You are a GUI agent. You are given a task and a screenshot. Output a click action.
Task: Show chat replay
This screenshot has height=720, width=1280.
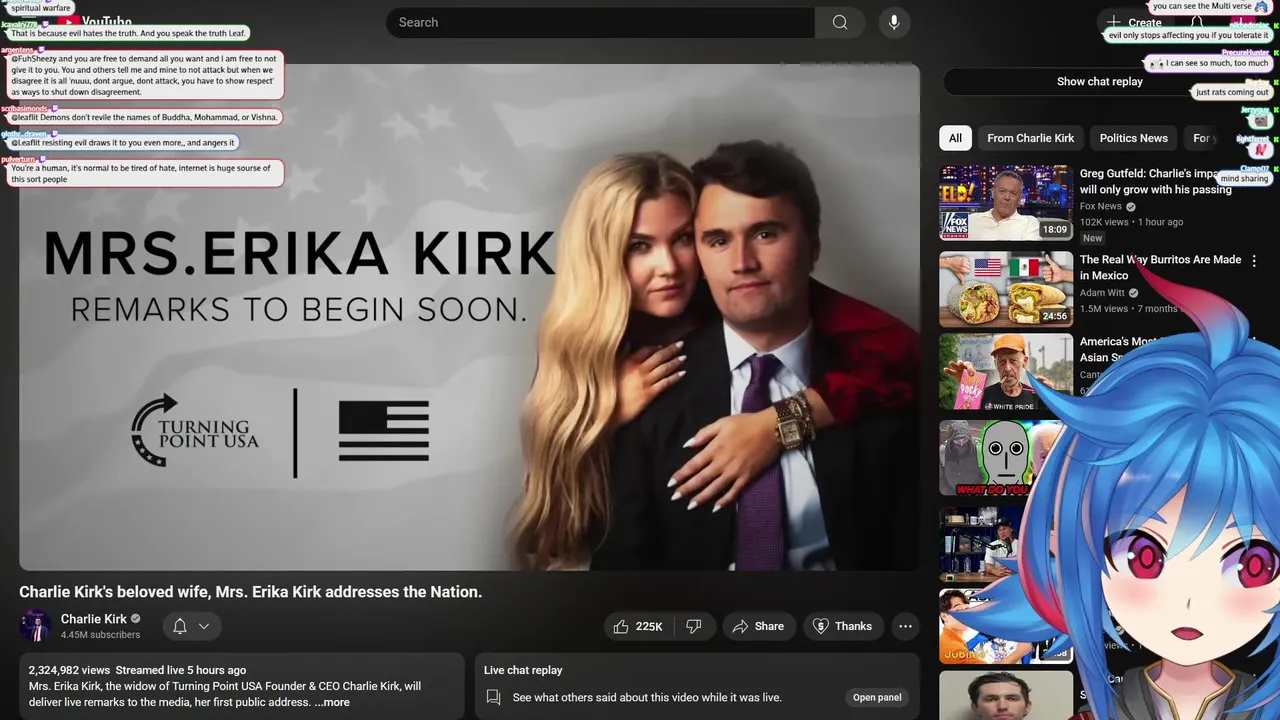pos(1100,82)
